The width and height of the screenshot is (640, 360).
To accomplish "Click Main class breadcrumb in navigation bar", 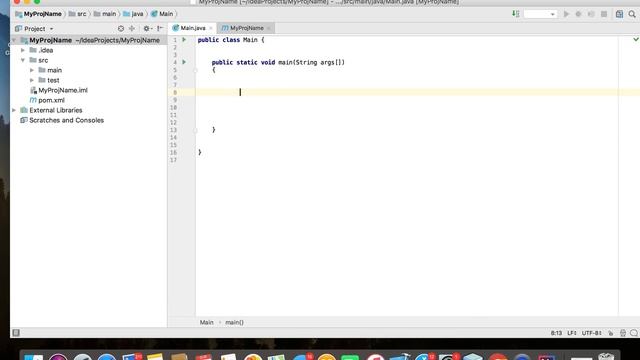I will point(162,14).
